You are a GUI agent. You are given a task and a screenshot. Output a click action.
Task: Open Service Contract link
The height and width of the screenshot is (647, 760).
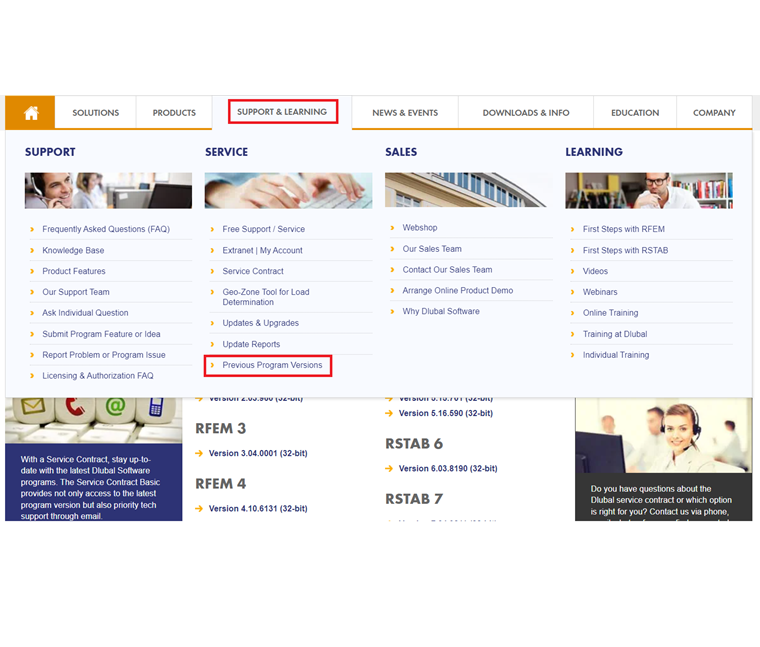pos(253,271)
